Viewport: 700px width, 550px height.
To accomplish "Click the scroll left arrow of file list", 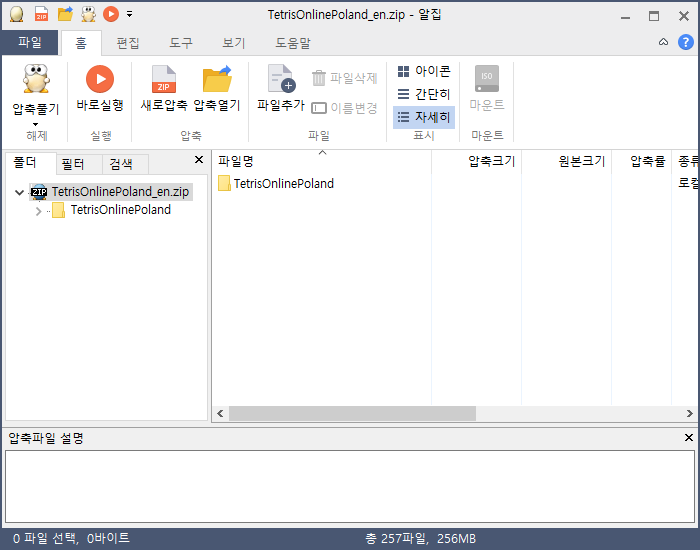I will tap(220, 413).
